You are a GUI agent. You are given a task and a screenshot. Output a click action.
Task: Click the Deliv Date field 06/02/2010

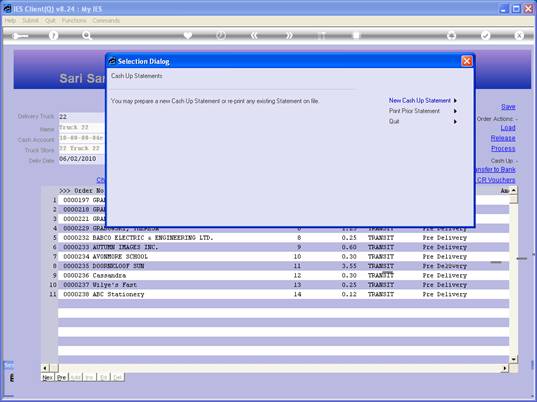[82, 159]
